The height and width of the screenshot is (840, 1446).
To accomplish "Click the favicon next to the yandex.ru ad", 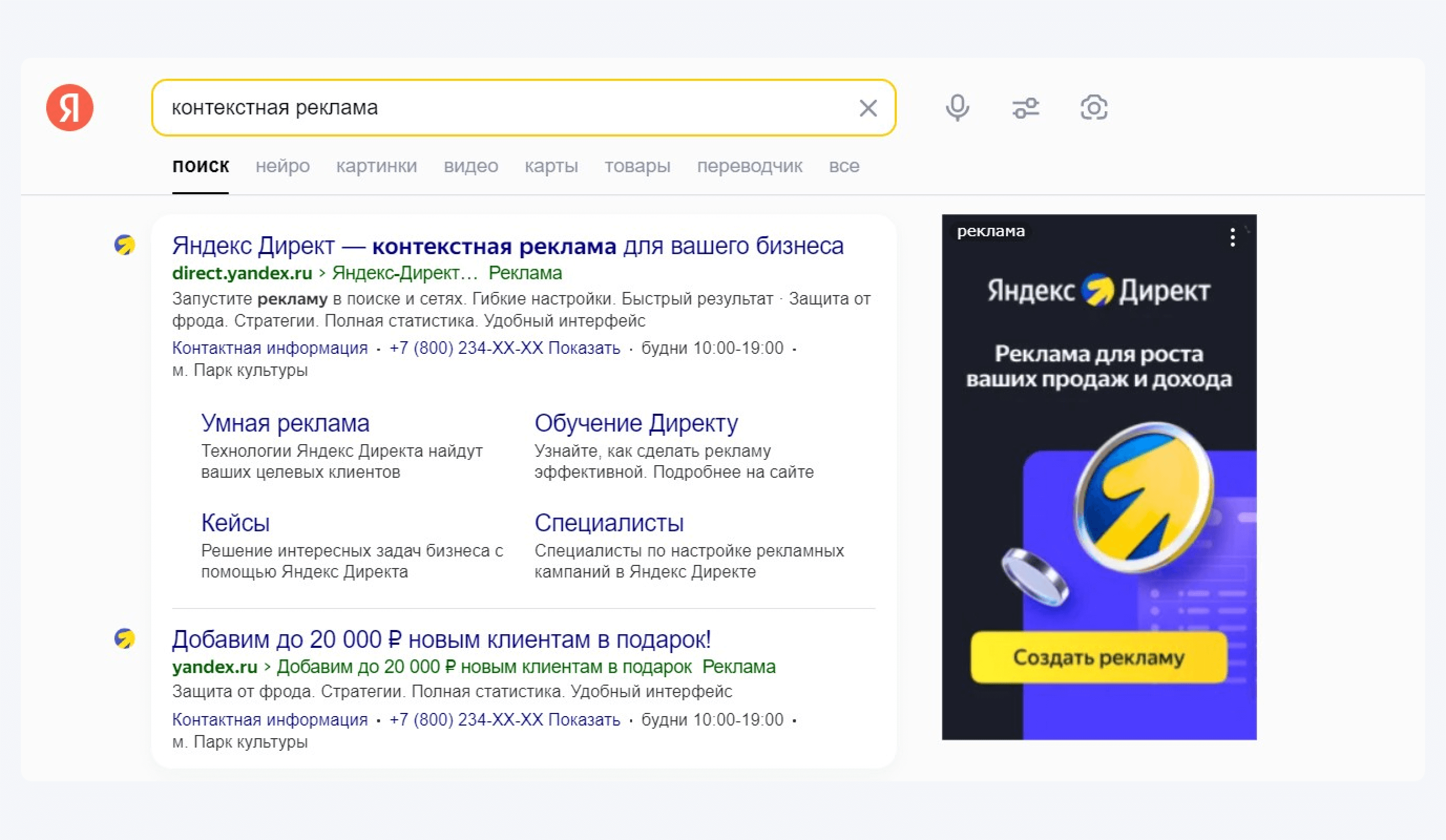I will pos(125,638).
